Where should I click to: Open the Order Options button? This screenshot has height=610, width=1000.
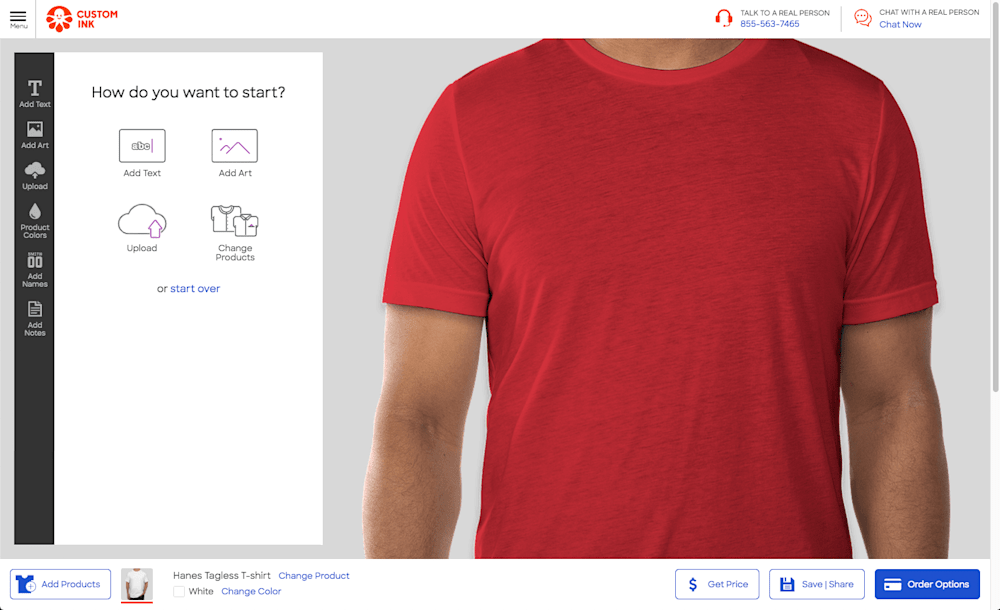[927, 584]
